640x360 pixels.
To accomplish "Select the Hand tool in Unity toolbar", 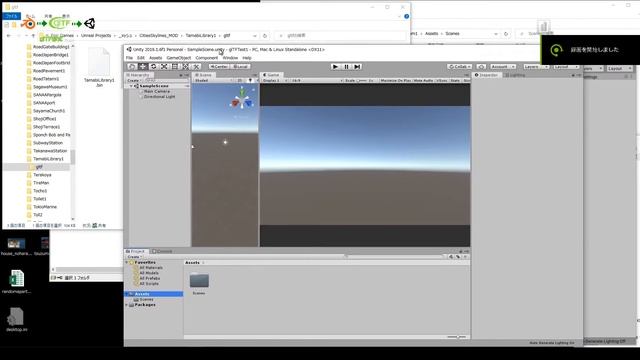I will pos(132,67).
